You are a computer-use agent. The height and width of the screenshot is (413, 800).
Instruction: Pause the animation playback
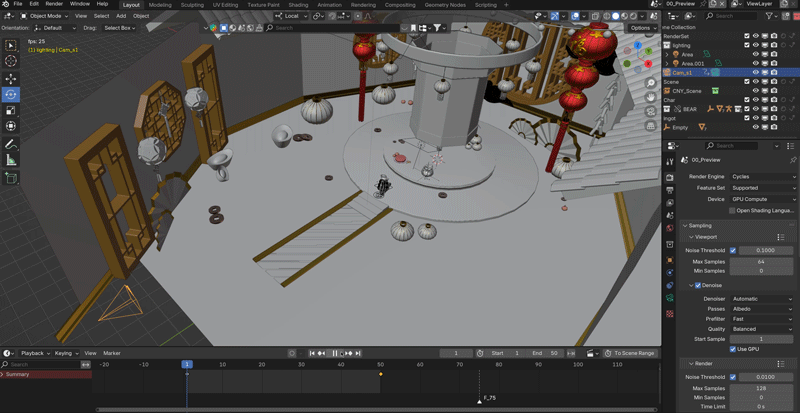[335, 353]
